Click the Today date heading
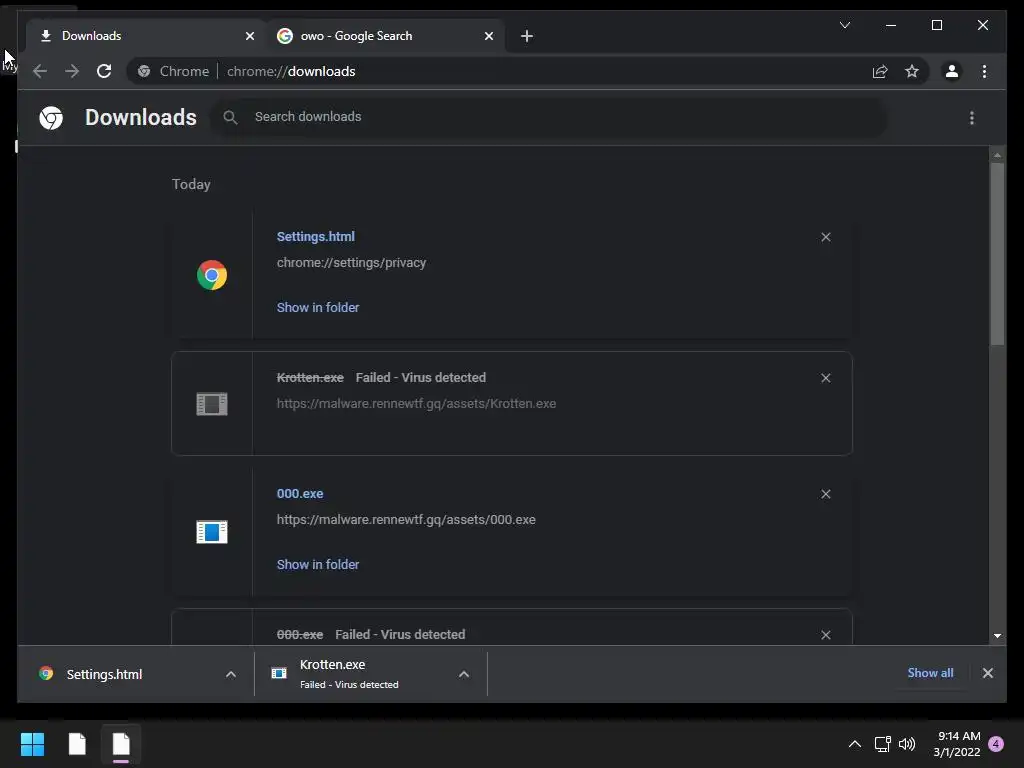 [191, 184]
